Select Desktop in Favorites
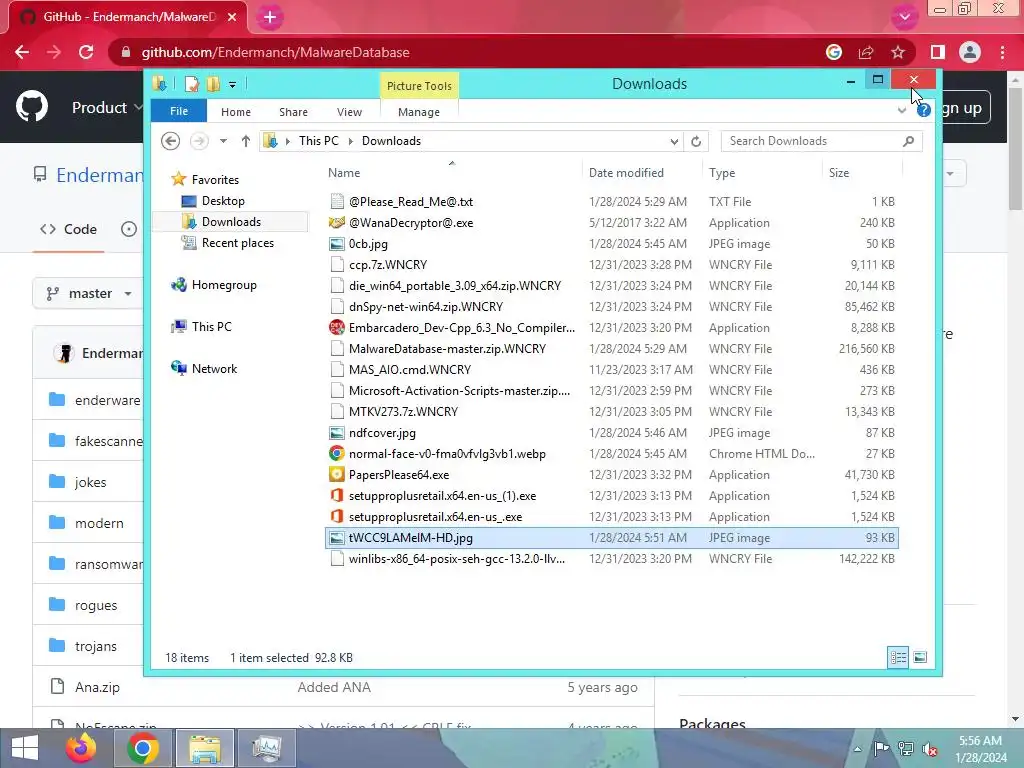Viewport: 1024px width, 768px height. click(223, 200)
